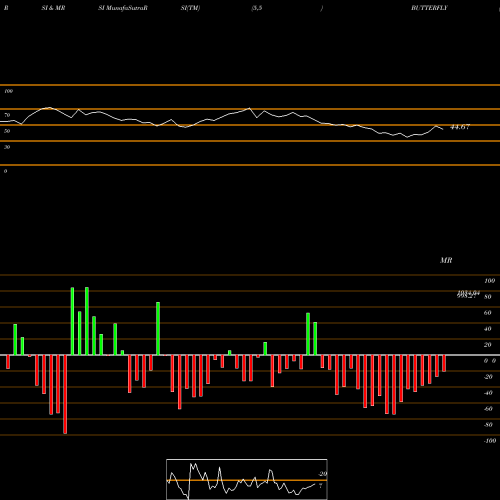Click the 70 level label of RSI panel
500x500 pixels.
coord(7,115)
